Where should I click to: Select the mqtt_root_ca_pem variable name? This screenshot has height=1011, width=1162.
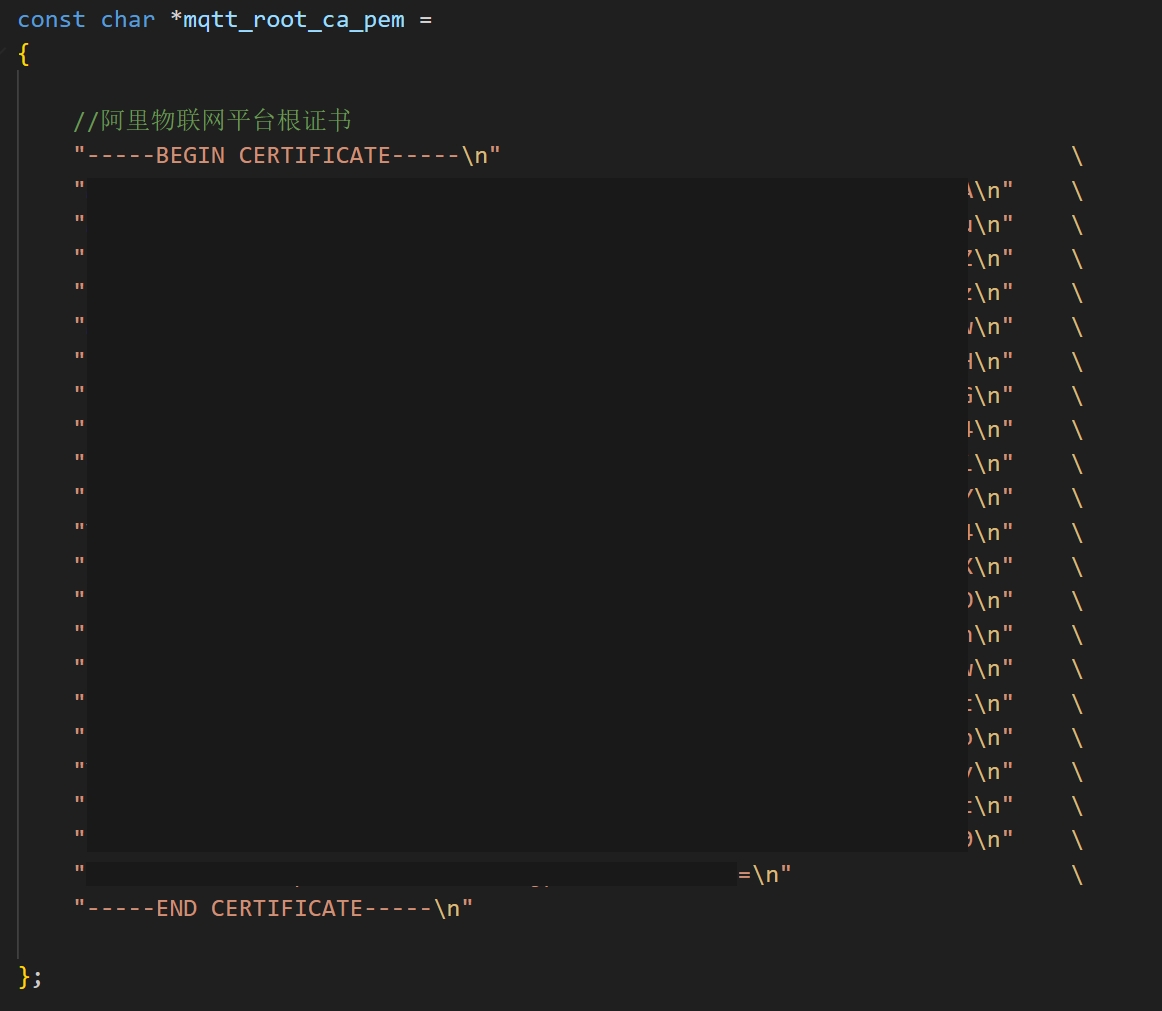(294, 20)
